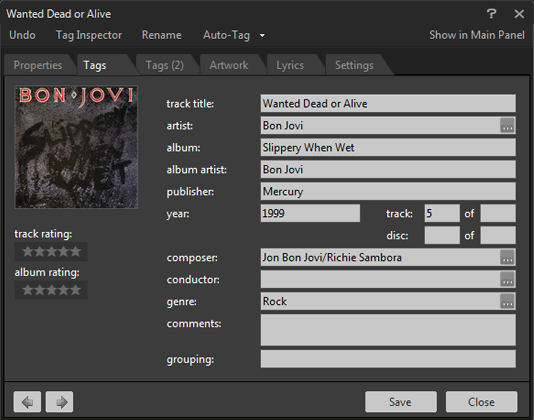Viewport: 534px width, 420px height.
Task: Edit the publisher field Mercury
Action: tap(388, 191)
